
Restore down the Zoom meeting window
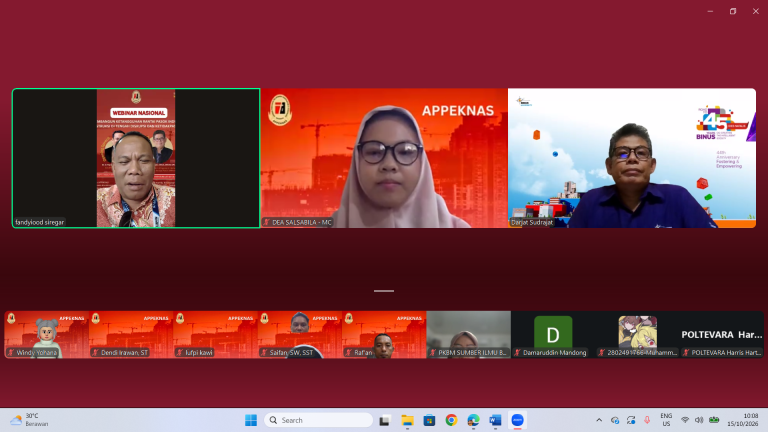(x=733, y=11)
